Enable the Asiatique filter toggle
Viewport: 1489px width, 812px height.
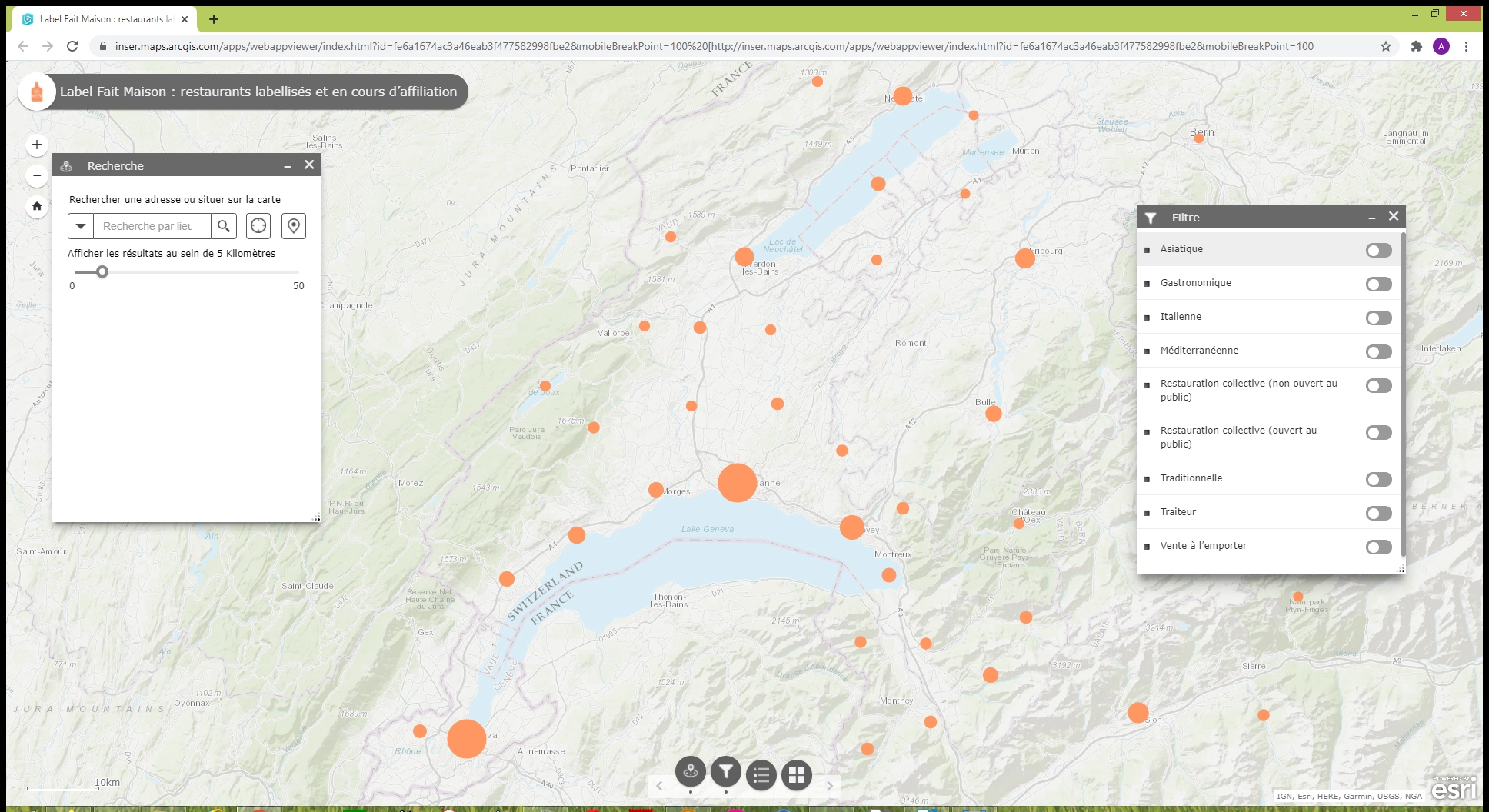click(x=1378, y=250)
